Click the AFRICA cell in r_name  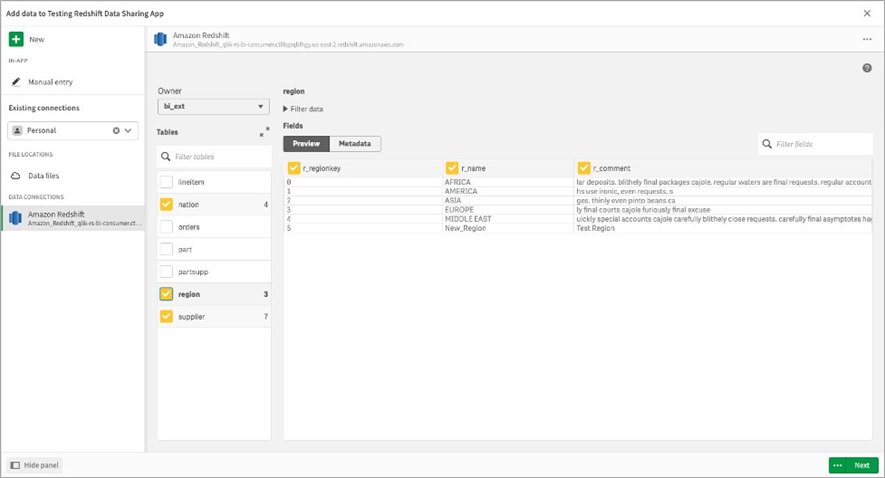tap(458, 182)
